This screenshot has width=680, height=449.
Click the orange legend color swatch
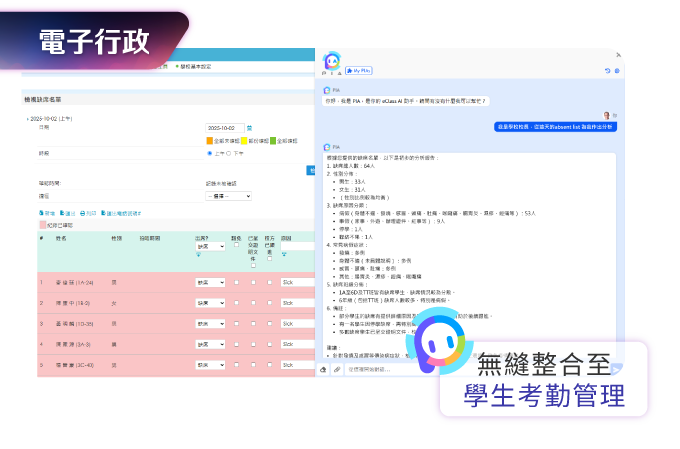(209, 141)
